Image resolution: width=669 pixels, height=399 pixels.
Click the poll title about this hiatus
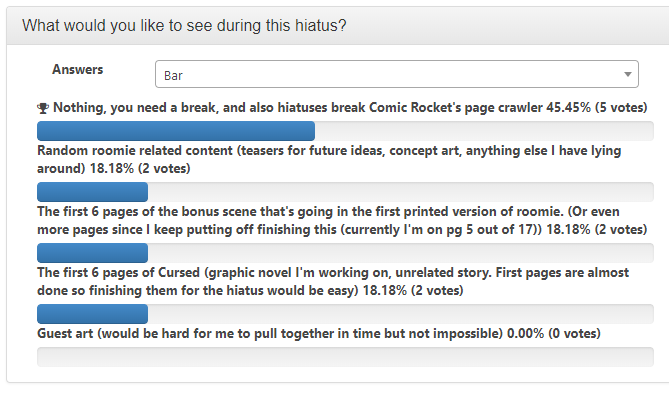[x=184, y=26]
